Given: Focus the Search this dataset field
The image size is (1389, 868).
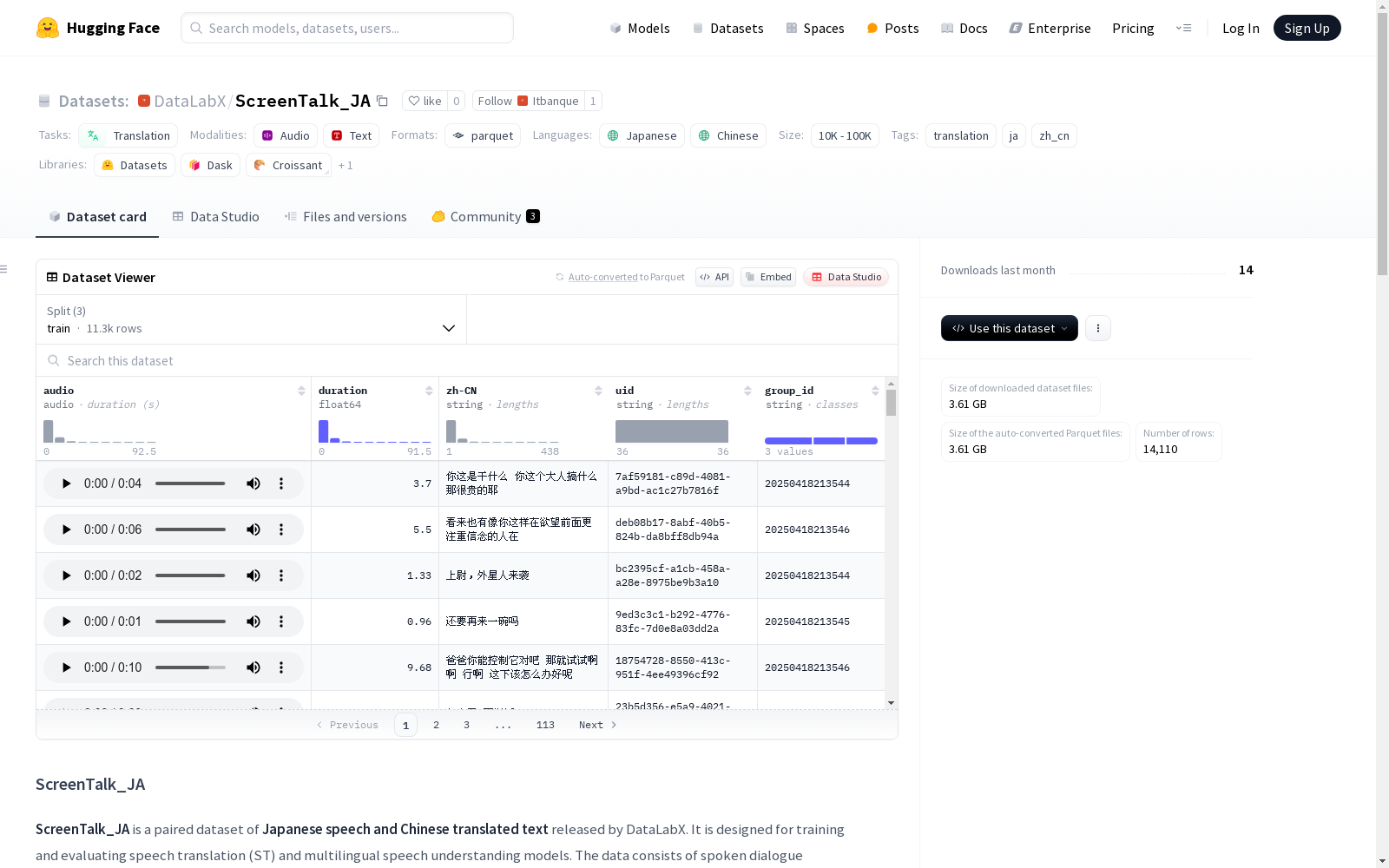Looking at the screenshot, I should (x=467, y=360).
